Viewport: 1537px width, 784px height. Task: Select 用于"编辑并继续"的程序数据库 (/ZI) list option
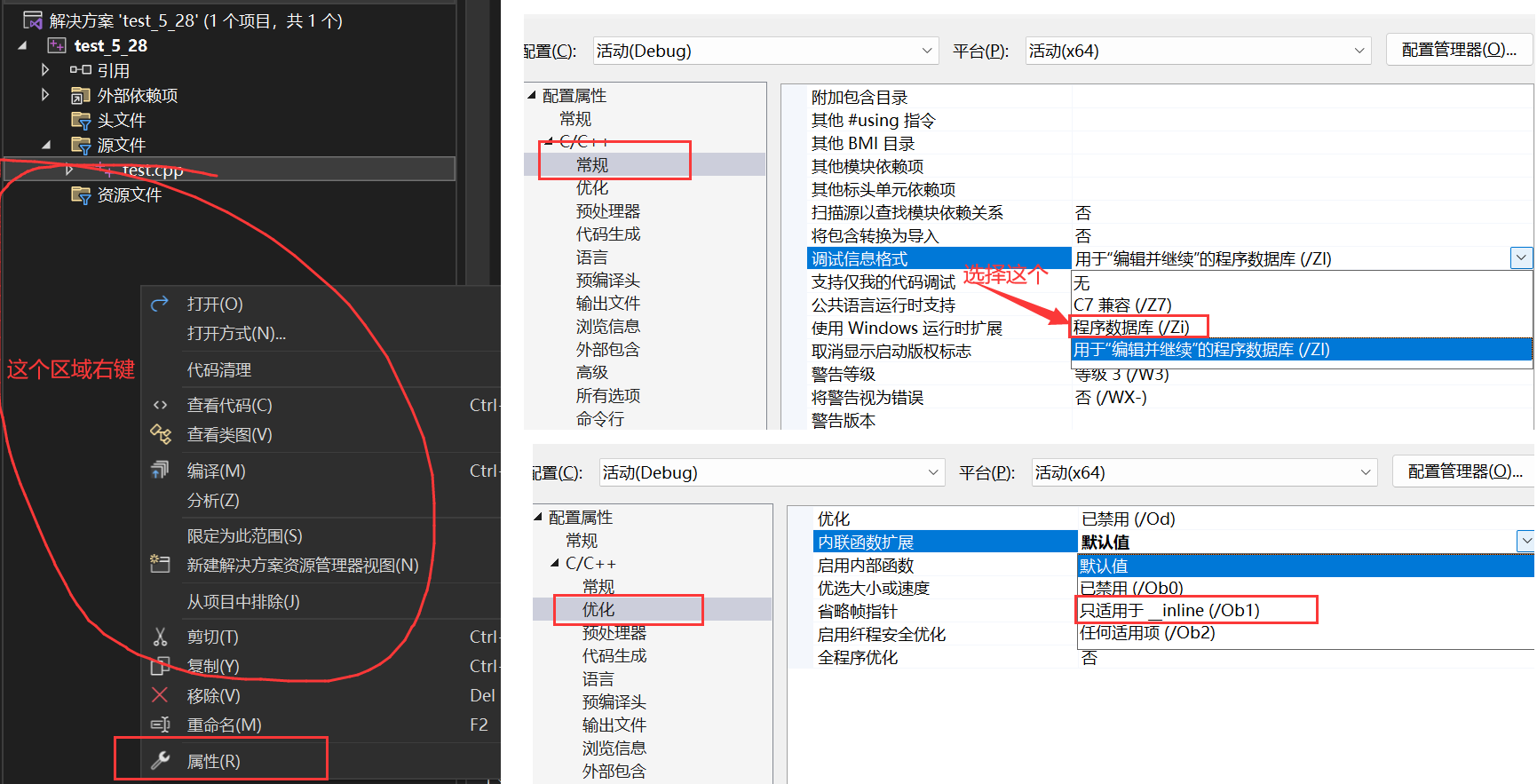point(1302,350)
